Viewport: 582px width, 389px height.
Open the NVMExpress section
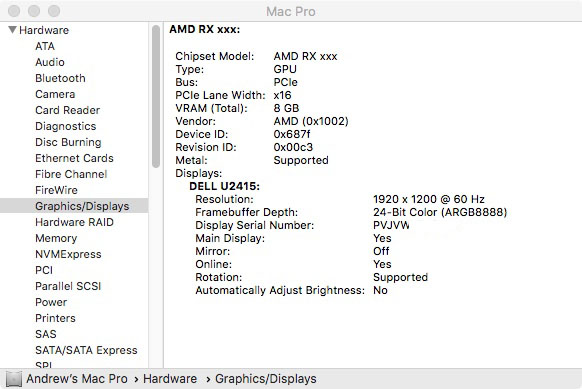tap(68, 254)
